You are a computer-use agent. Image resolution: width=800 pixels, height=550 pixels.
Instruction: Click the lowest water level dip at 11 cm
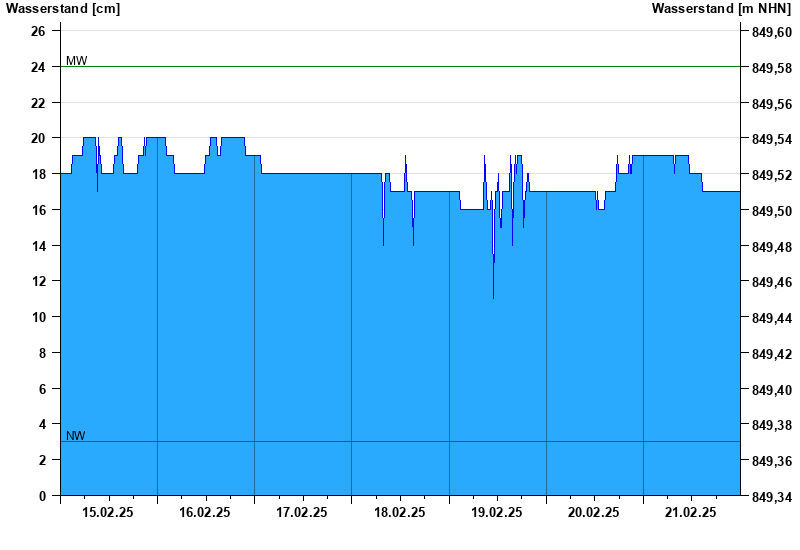click(x=493, y=297)
